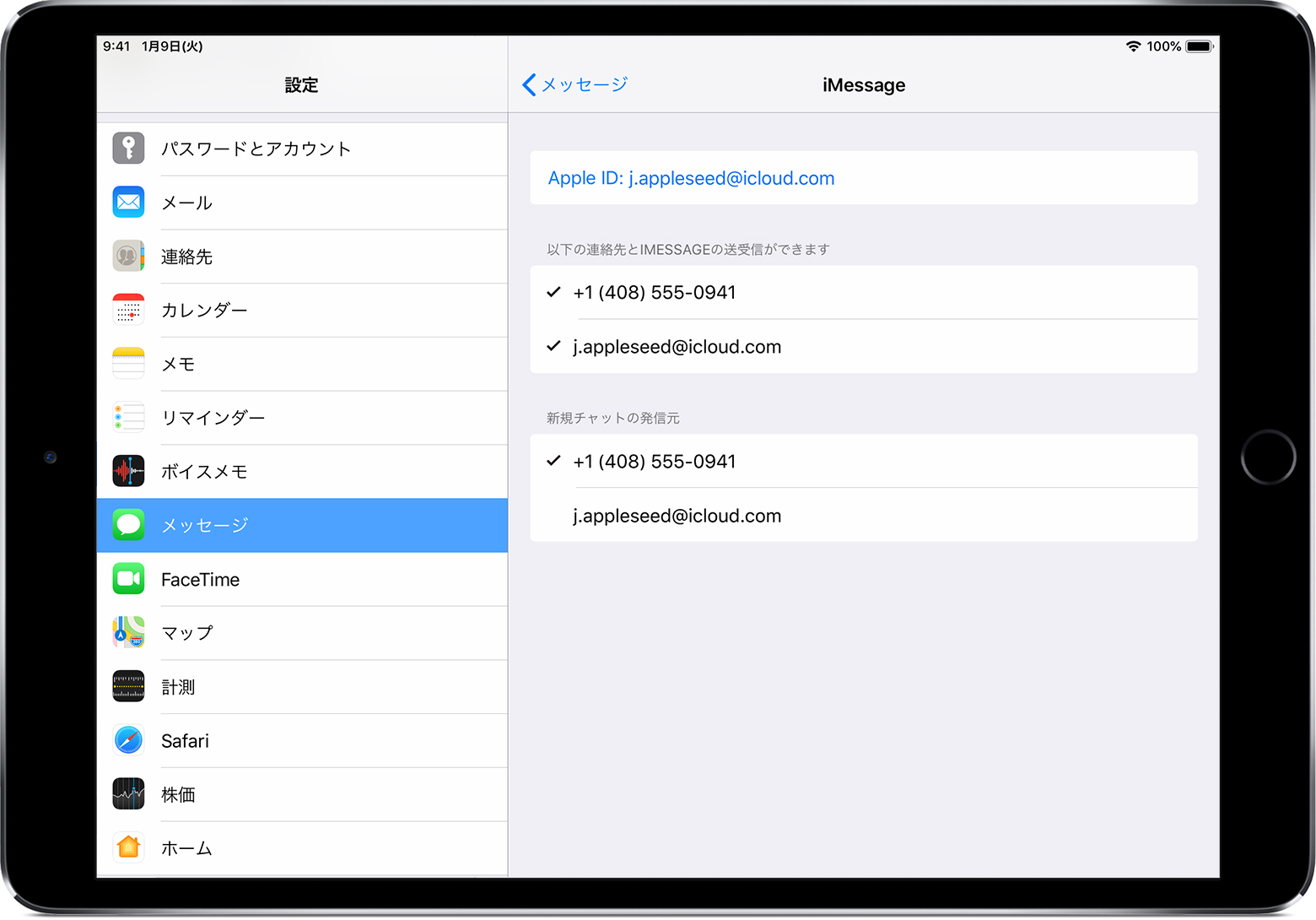Image resolution: width=1316 pixels, height=920 pixels.
Task: Open メモ settings
Action: (x=302, y=364)
